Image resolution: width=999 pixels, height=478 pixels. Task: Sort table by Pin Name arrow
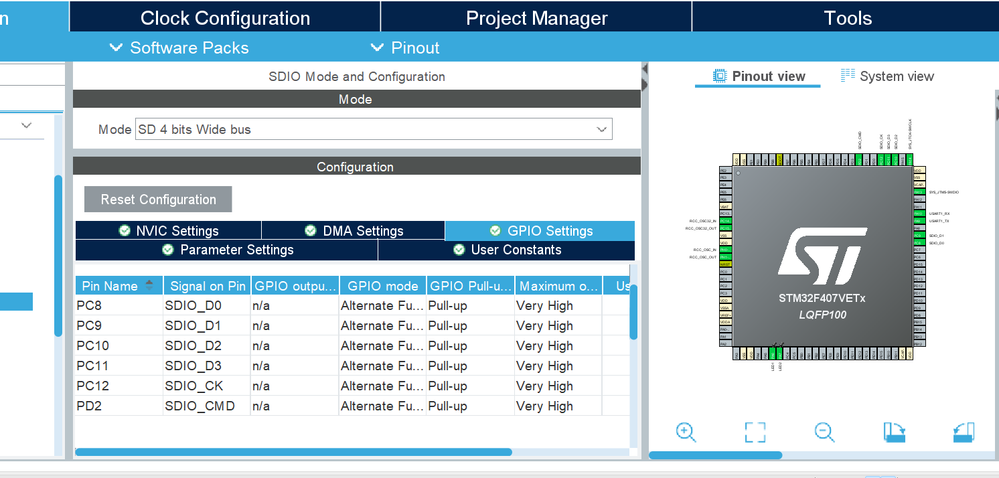(x=149, y=286)
